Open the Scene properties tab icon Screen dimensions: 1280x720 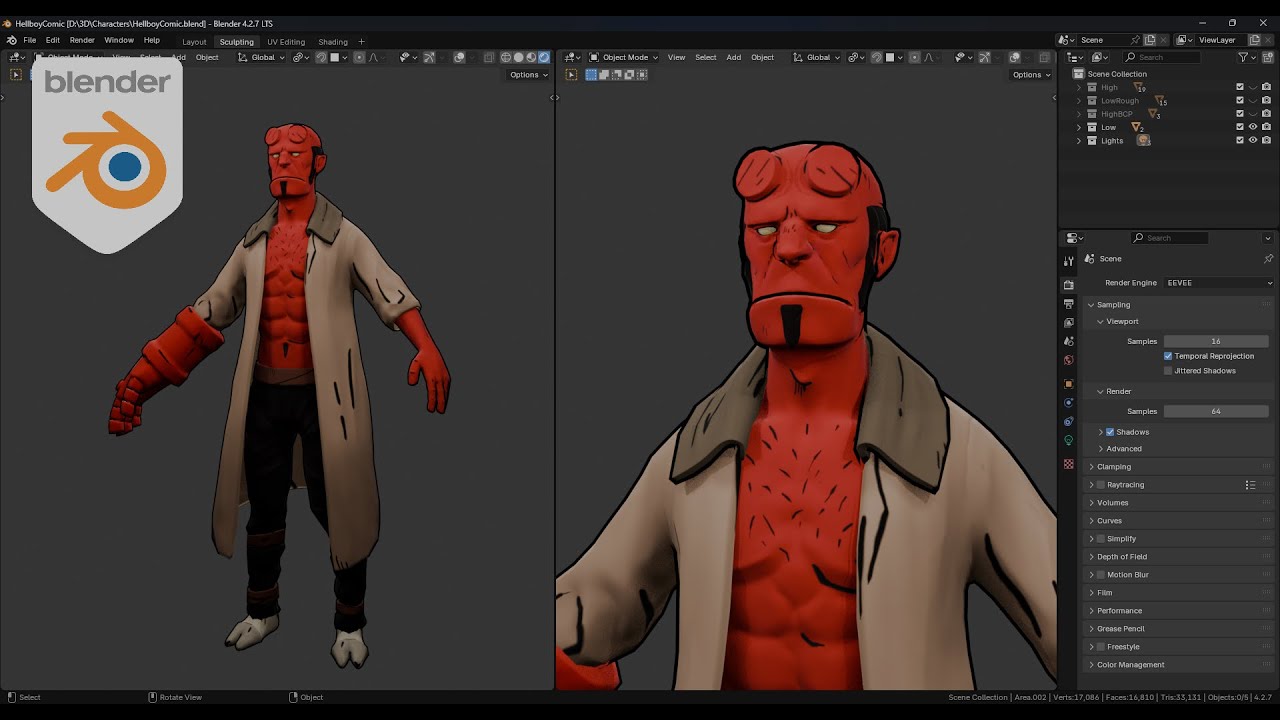click(1069, 342)
